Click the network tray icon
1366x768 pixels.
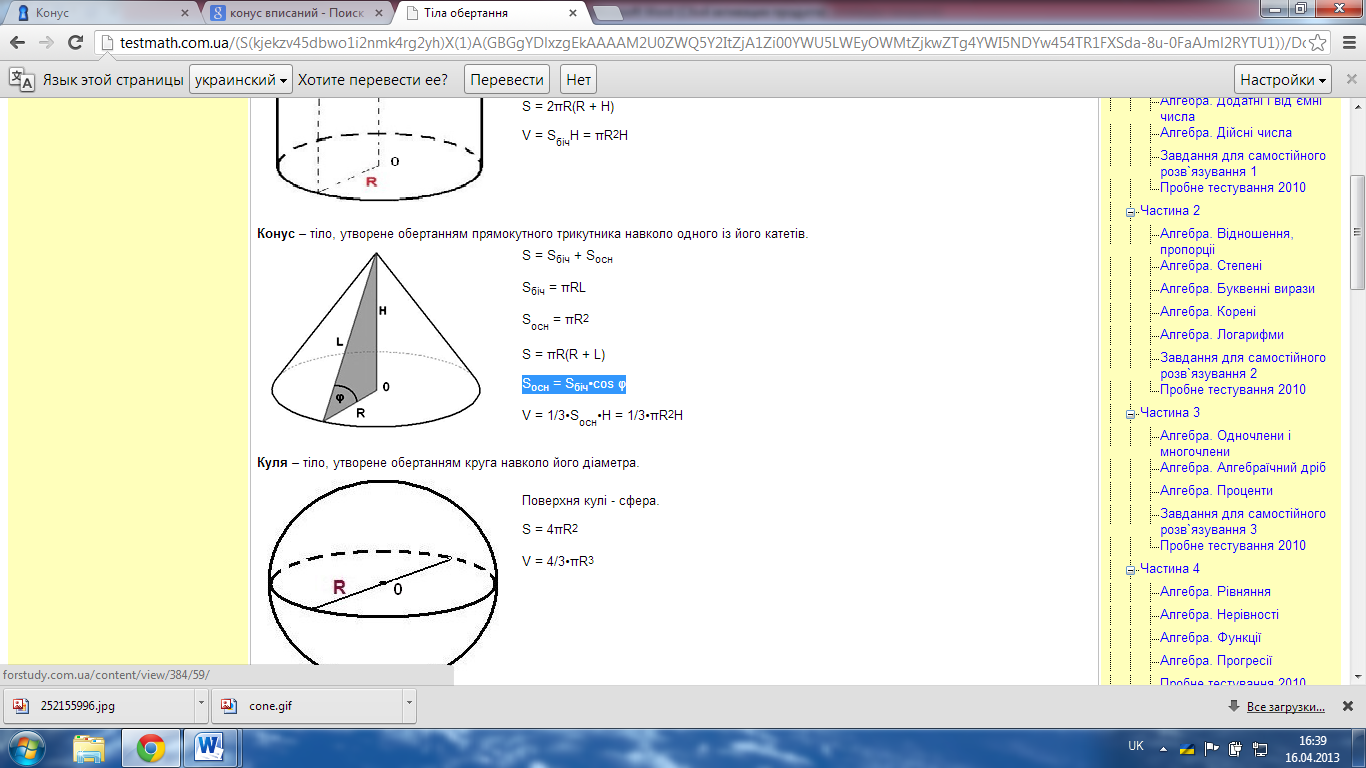[1258, 748]
